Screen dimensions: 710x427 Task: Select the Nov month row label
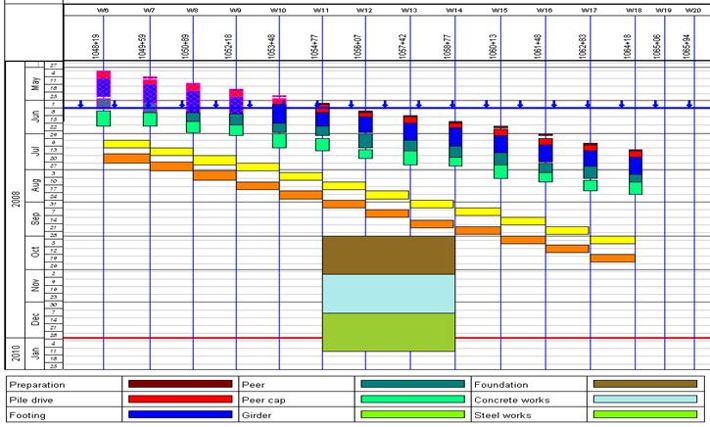35,285
